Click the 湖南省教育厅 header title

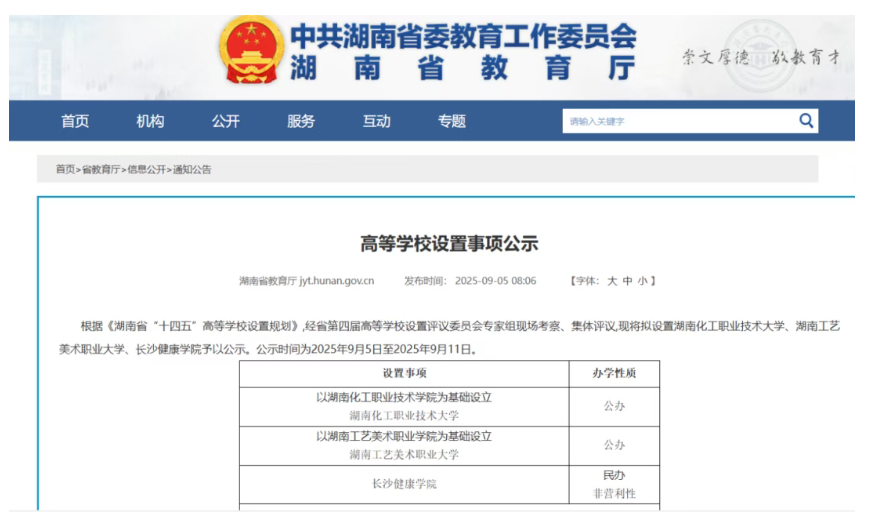[462, 68]
